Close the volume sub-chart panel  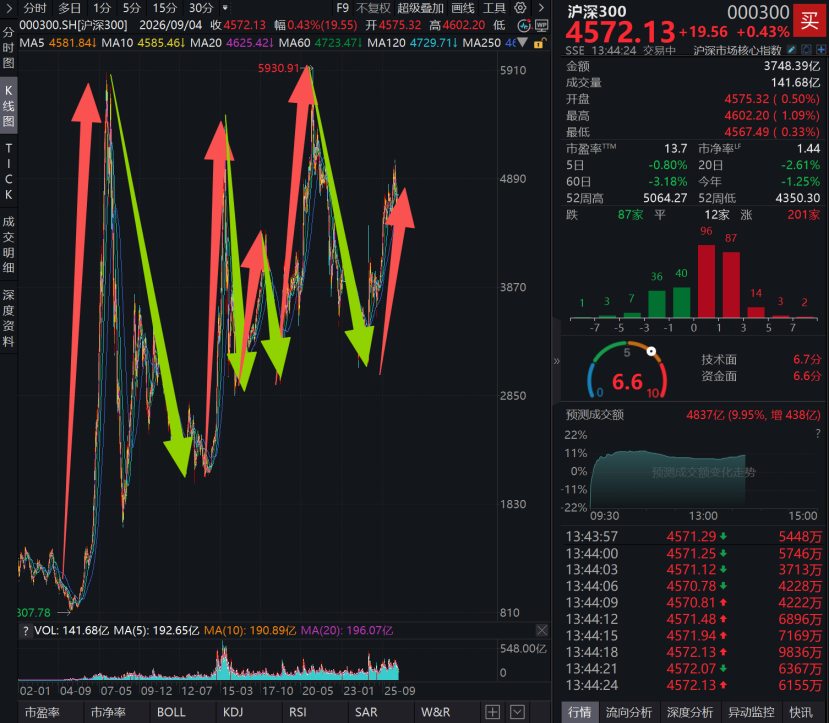pos(542,630)
